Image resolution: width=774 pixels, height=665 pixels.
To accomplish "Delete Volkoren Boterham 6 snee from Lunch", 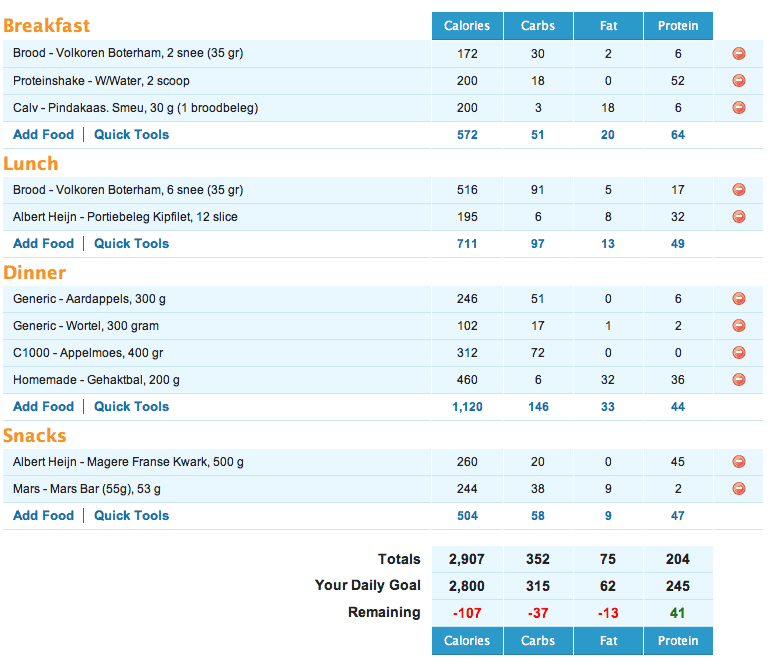I will [x=739, y=190].
